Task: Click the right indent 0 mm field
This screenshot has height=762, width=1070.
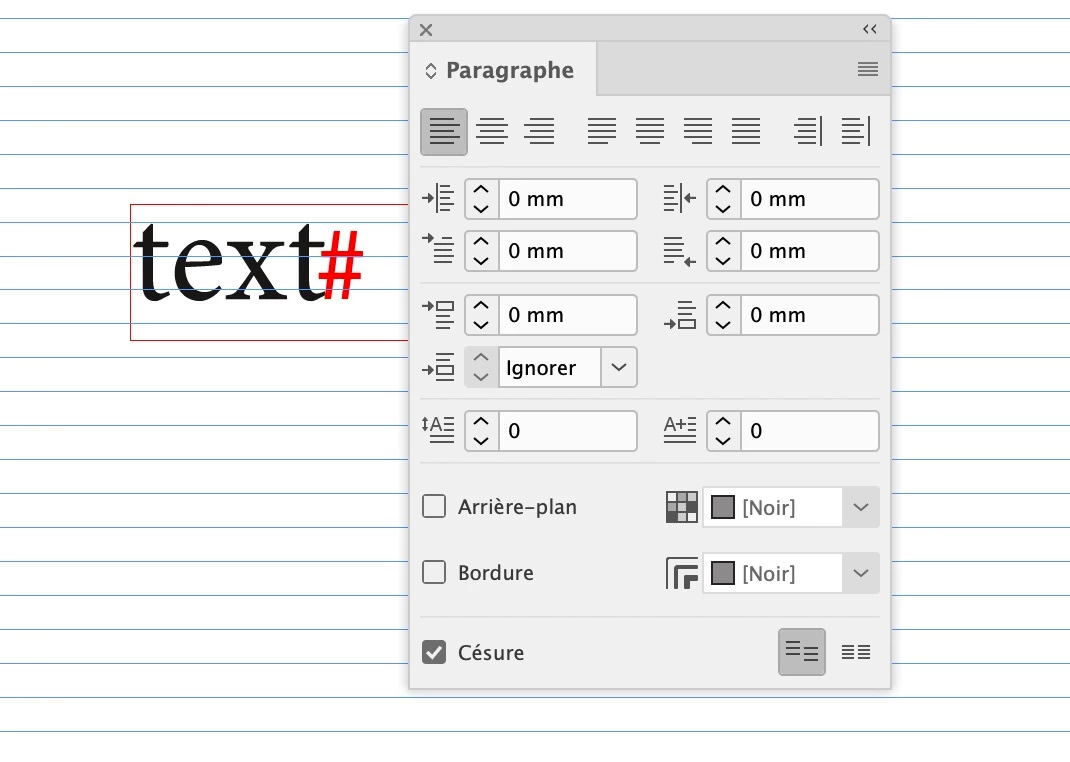Action: (810, 199)
